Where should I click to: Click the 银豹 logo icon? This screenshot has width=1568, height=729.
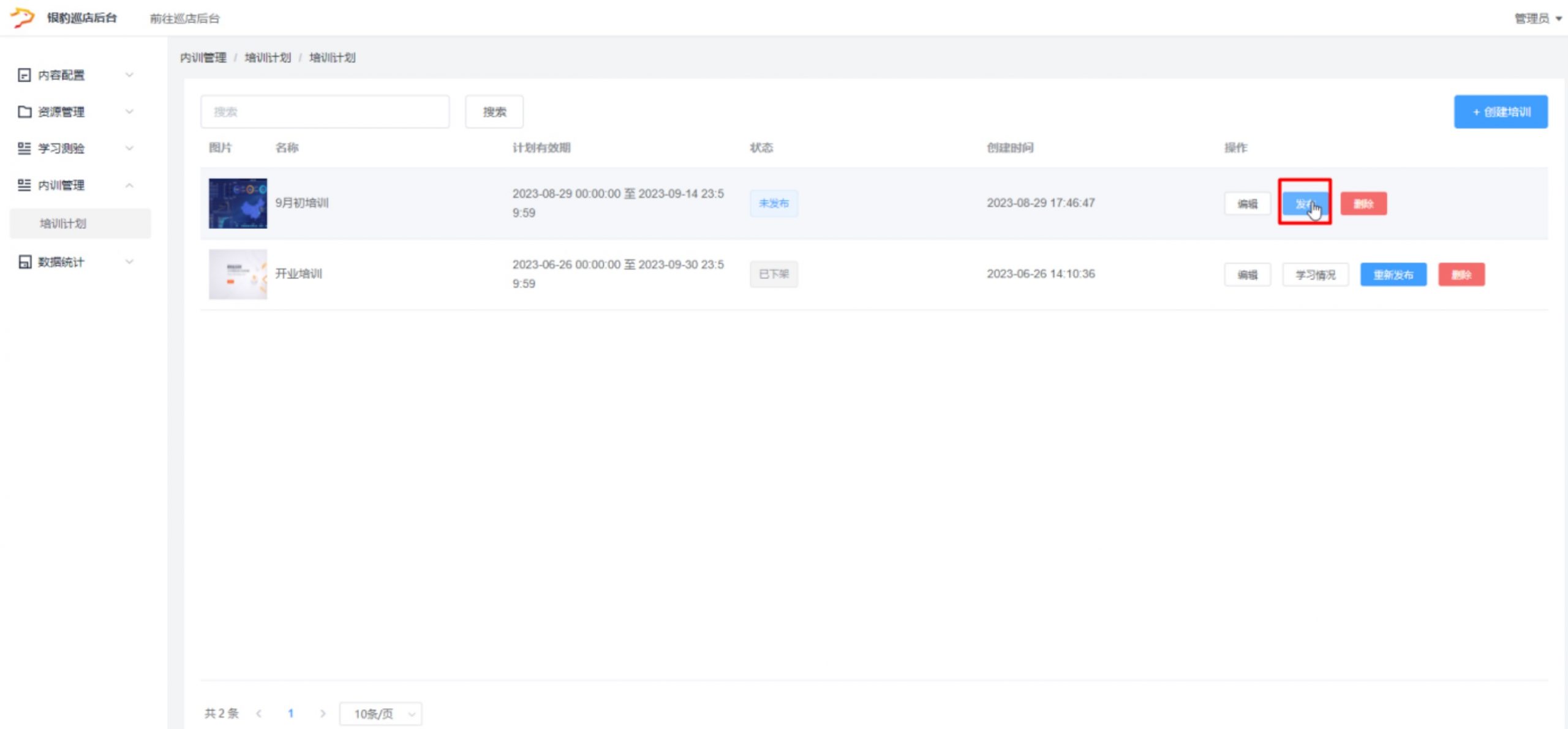(23, 17)
